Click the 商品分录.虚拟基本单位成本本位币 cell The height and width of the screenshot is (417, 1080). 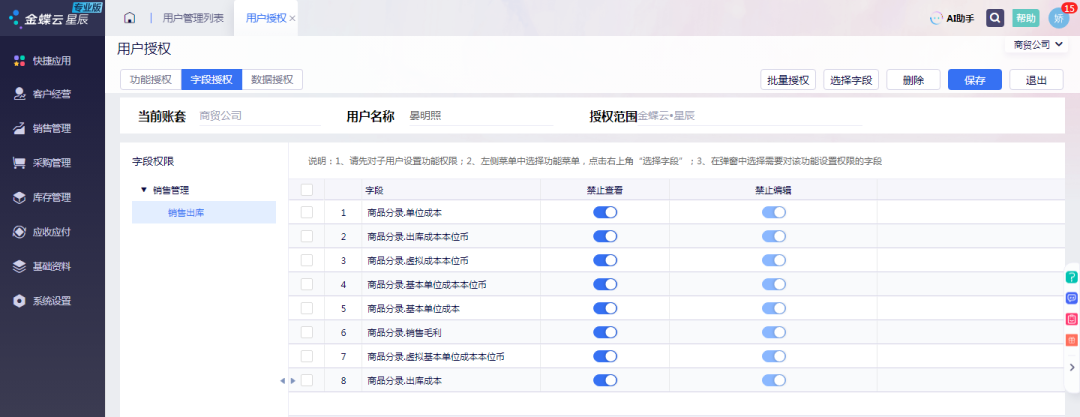[x=450, y=356]
